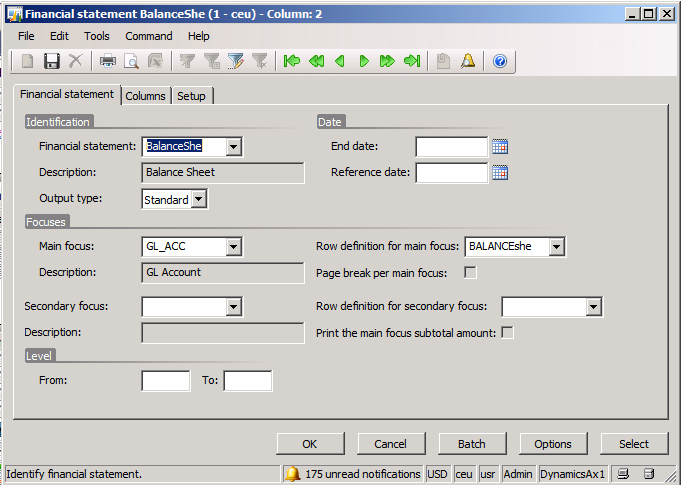
Task: Open the Advanced filter pencil icon
Action: (x=236, y=61)
